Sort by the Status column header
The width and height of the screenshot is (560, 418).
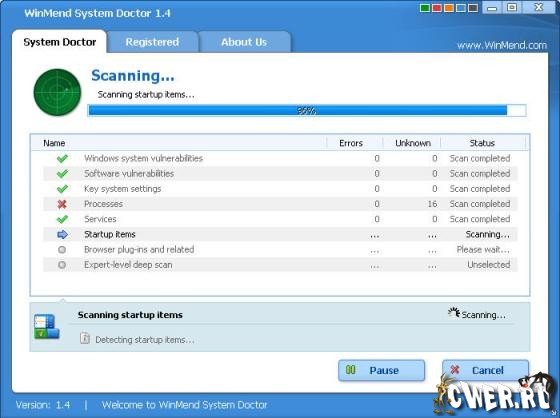482,143
